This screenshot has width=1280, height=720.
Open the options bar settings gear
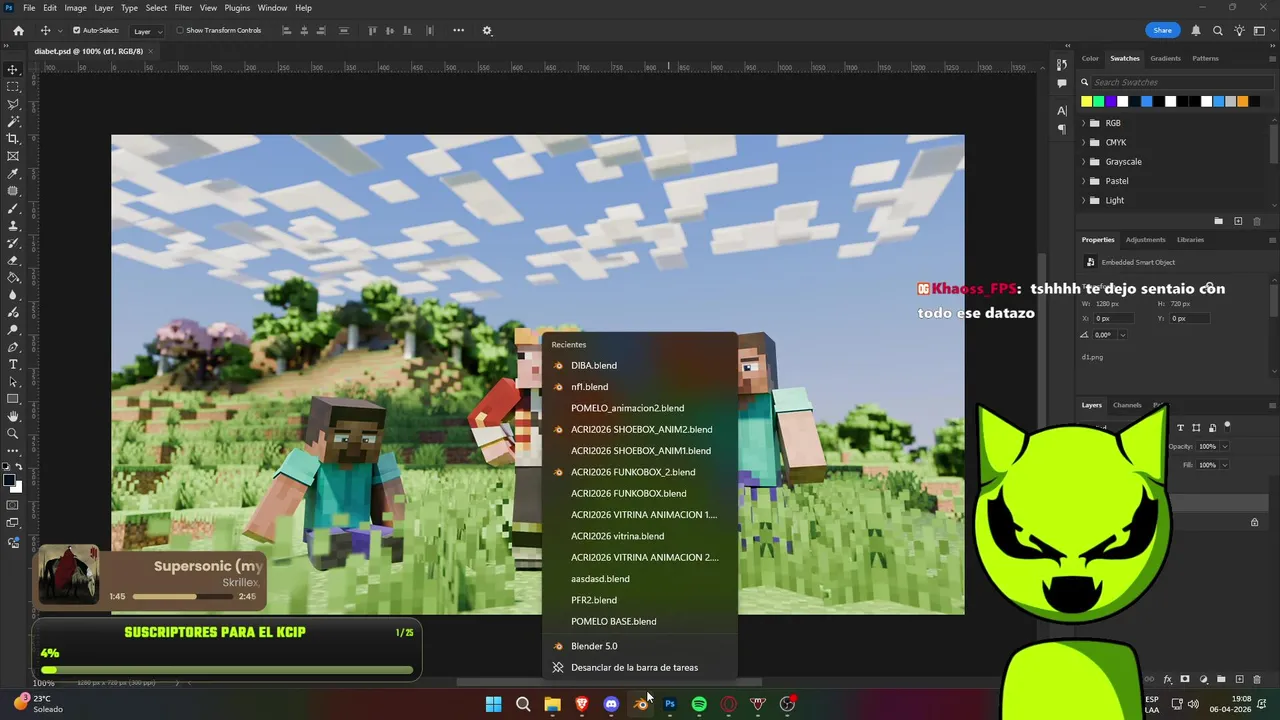487,31
